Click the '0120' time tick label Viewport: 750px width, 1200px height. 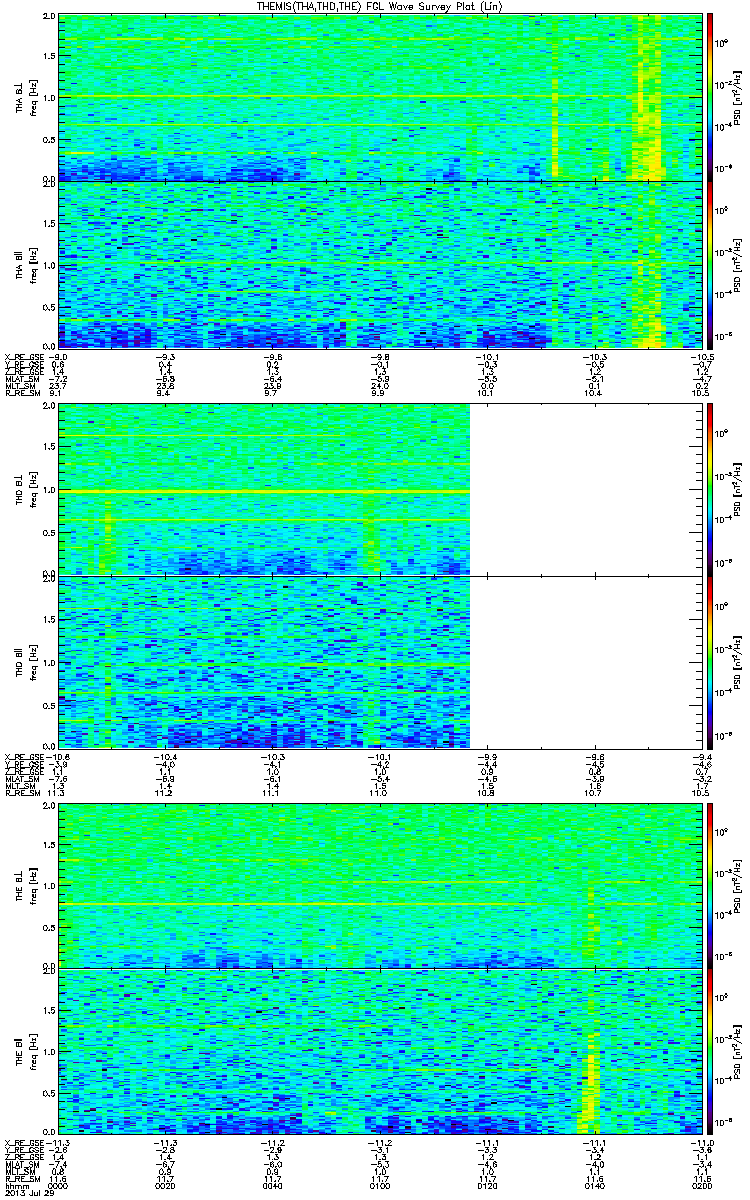click(488, 1186)
